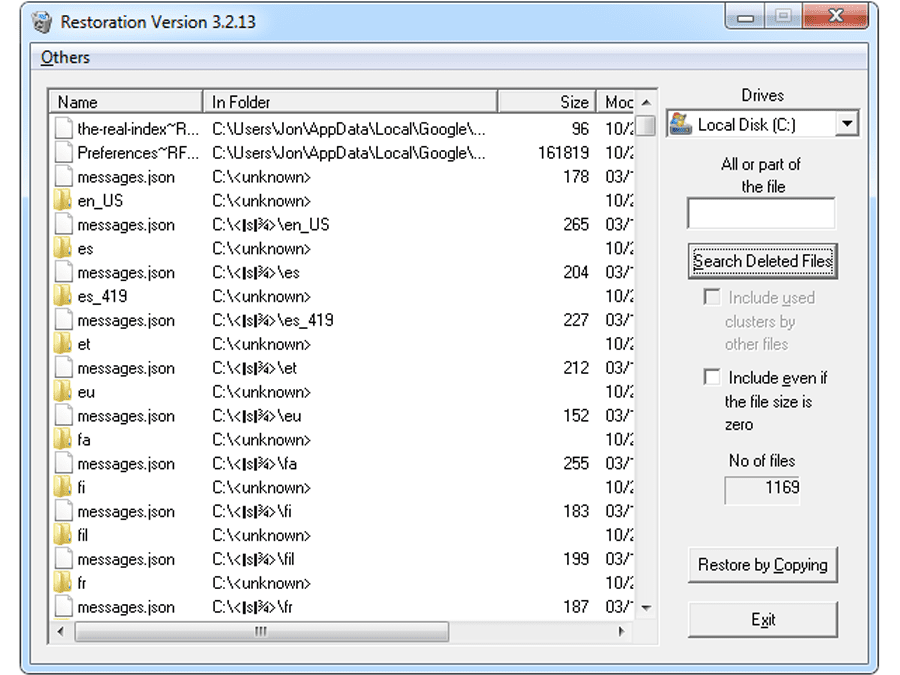Click file icon of messages.json size 152
900x675 pixels.
pyautogui.click(x=64, y=416)
